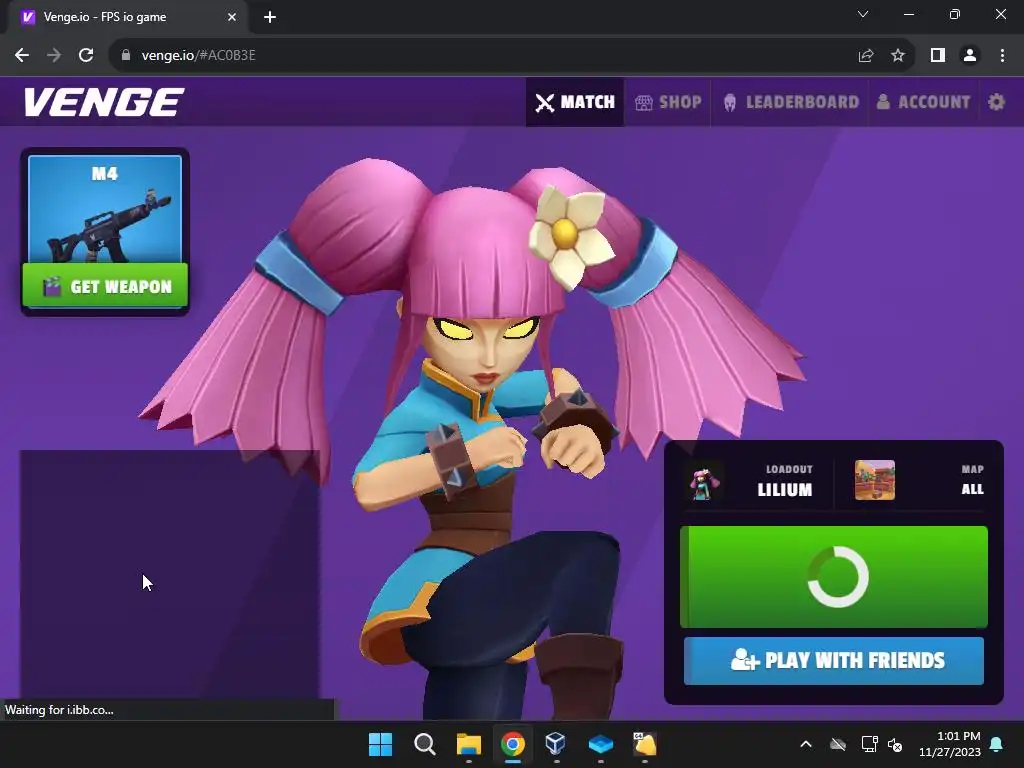1024x768 pixels.
Task: Reload the venge.io page
Action: [x=86, y=56]
